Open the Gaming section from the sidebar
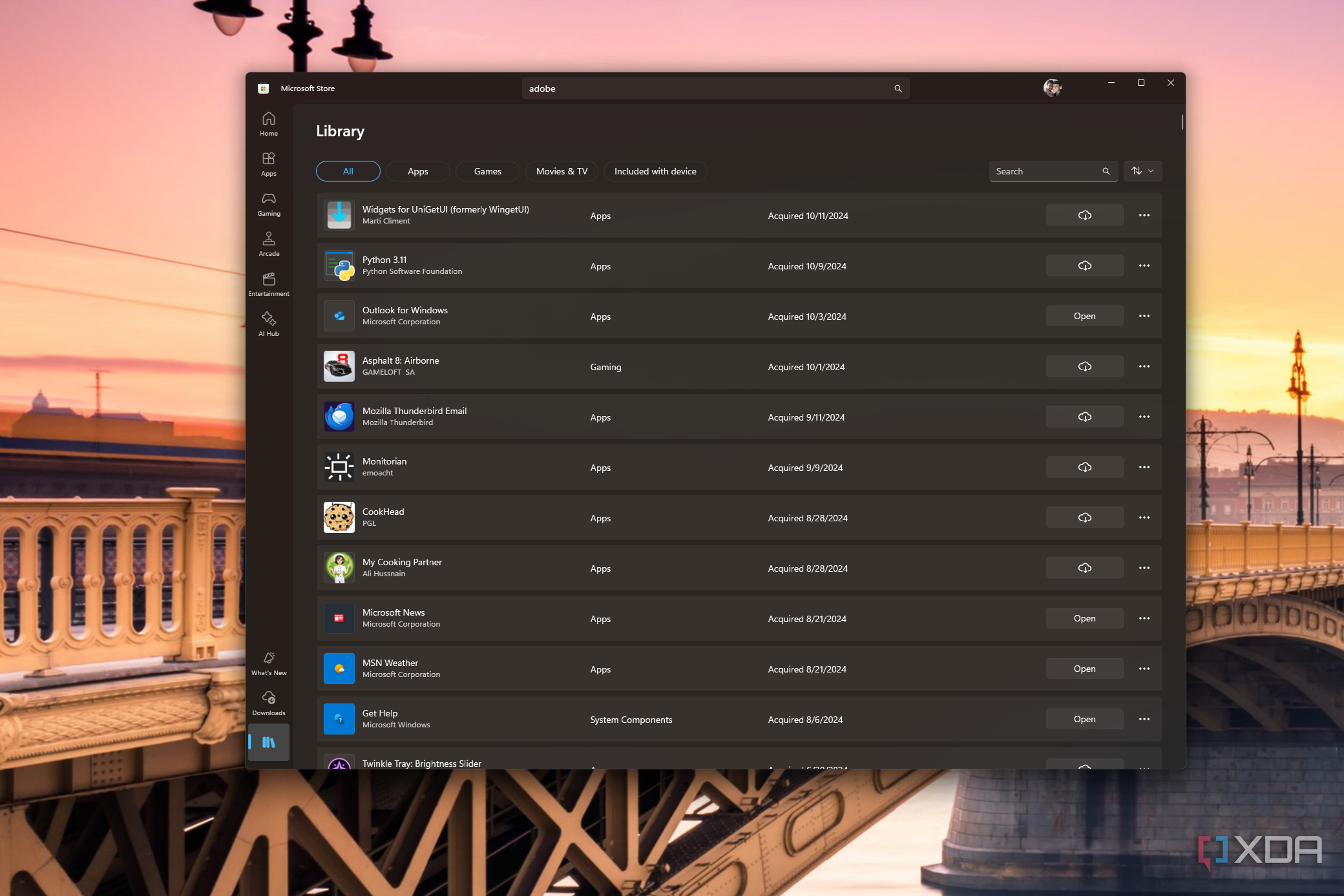The image size is (1344, 896). (268, 203)
